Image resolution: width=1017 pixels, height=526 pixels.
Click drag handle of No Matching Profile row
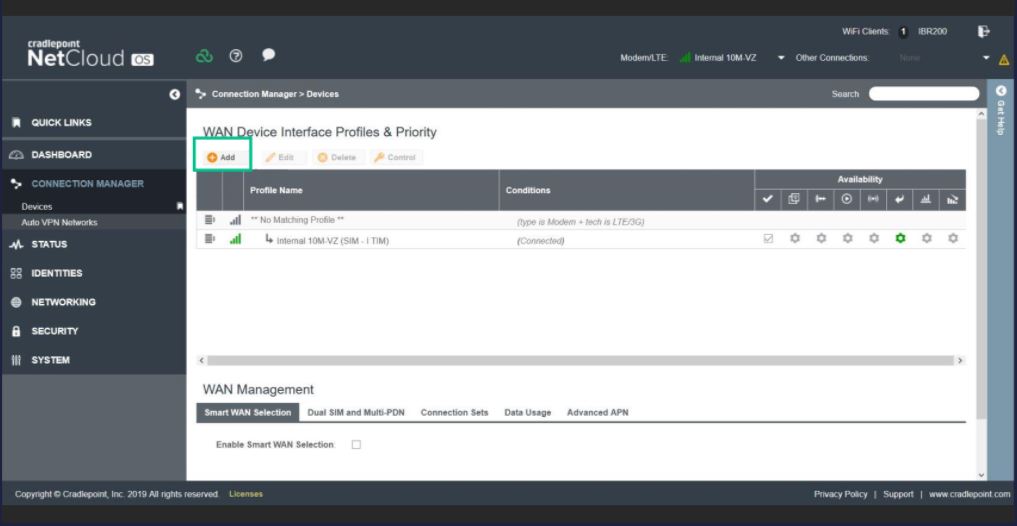tap(209, 220)
